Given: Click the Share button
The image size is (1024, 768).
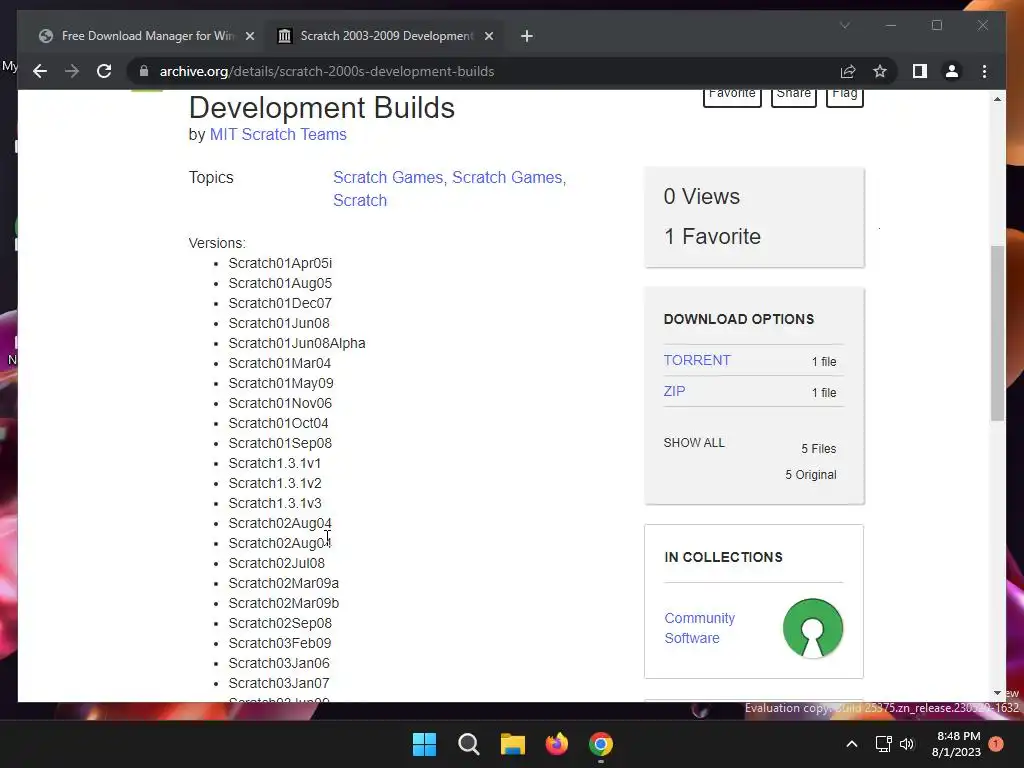Looking at the screenshot, I should (793, 96).
